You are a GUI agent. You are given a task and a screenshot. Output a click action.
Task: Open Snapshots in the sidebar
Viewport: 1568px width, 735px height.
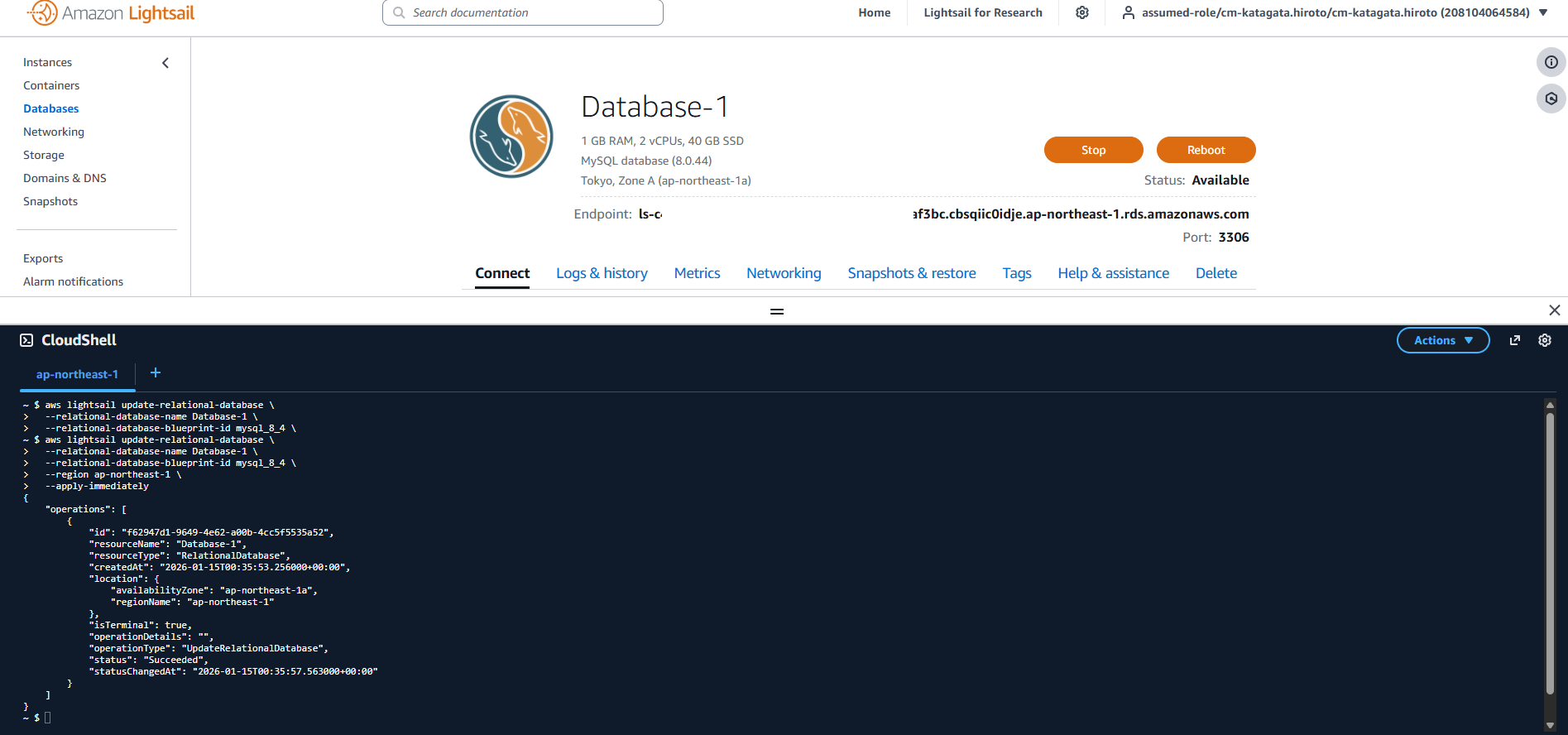(x=50, y=201)
